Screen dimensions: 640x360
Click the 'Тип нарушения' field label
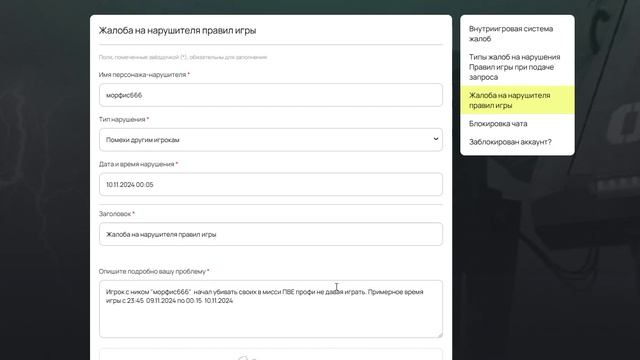click(124, 119)
